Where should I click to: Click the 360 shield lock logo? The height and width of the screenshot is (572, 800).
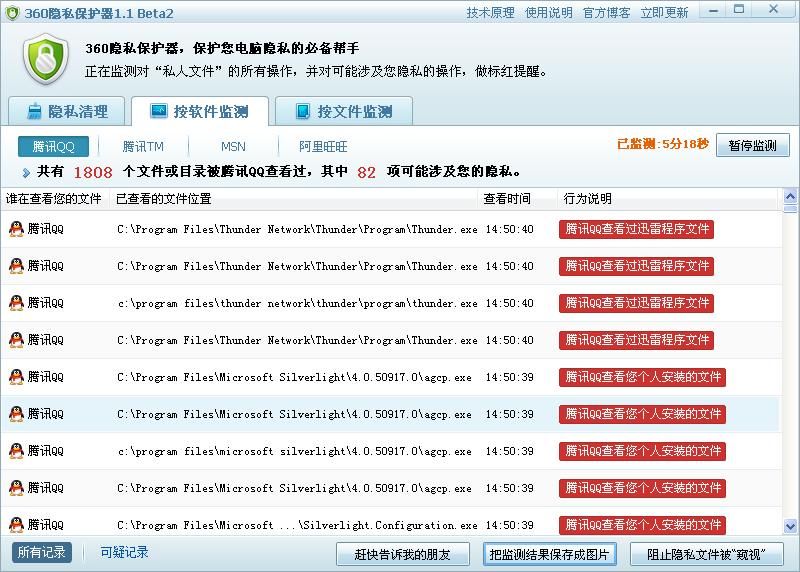click(45, 59)
